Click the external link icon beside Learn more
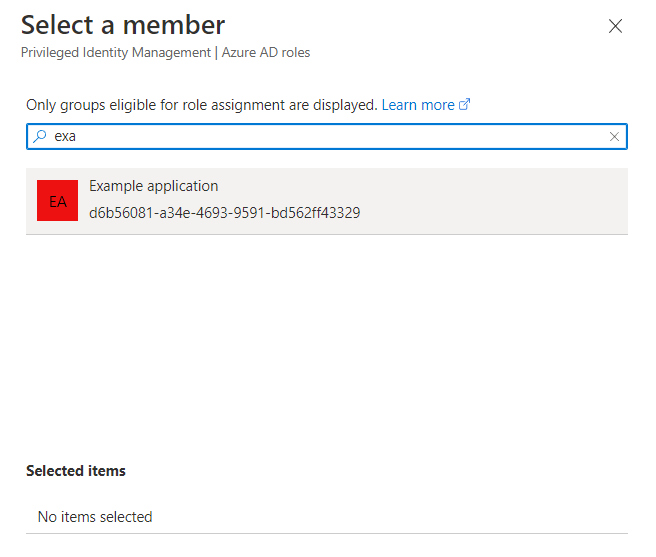656x557 pixels. click(x=464, y=104)
